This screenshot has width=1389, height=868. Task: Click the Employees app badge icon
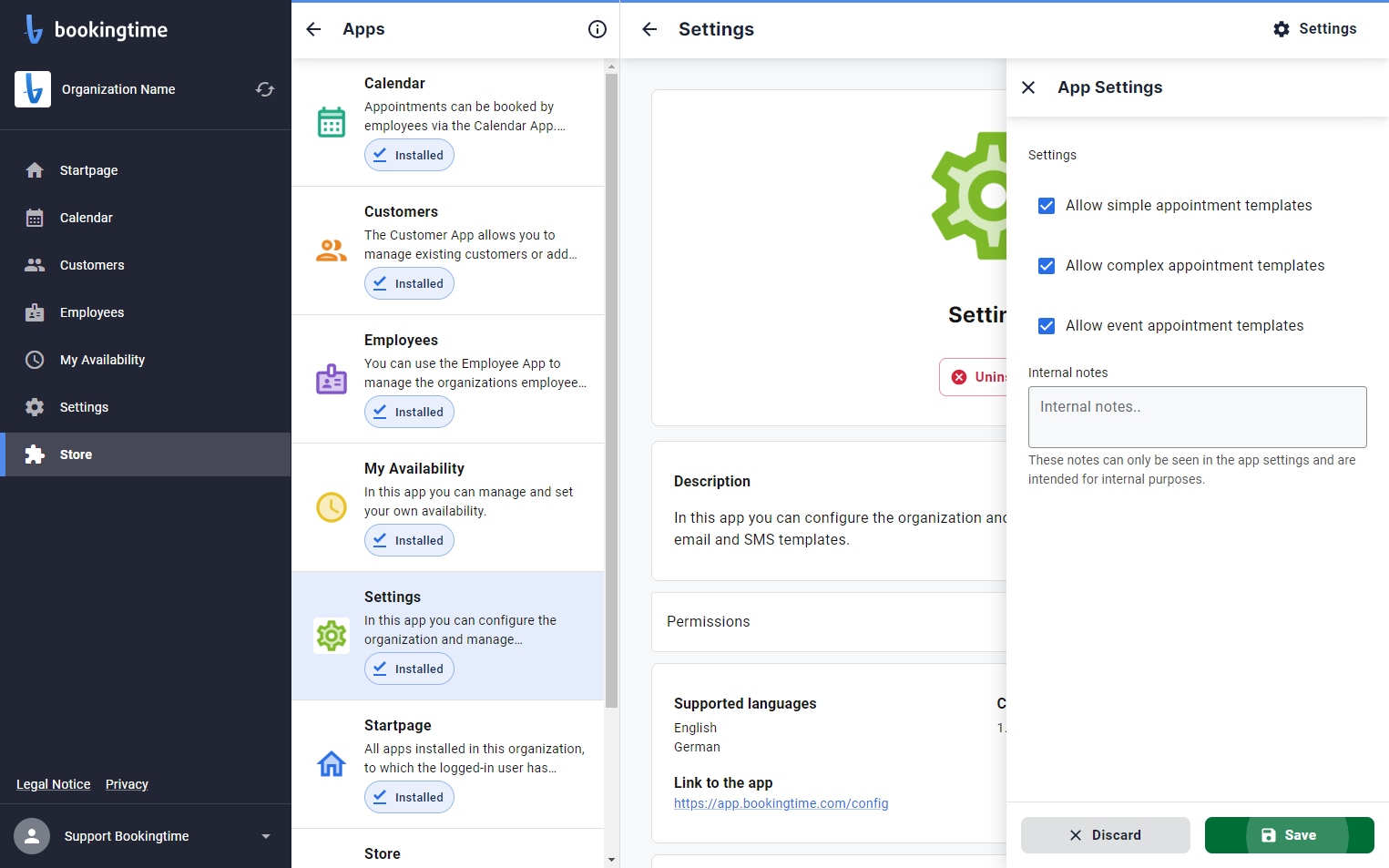pos(332,379)
